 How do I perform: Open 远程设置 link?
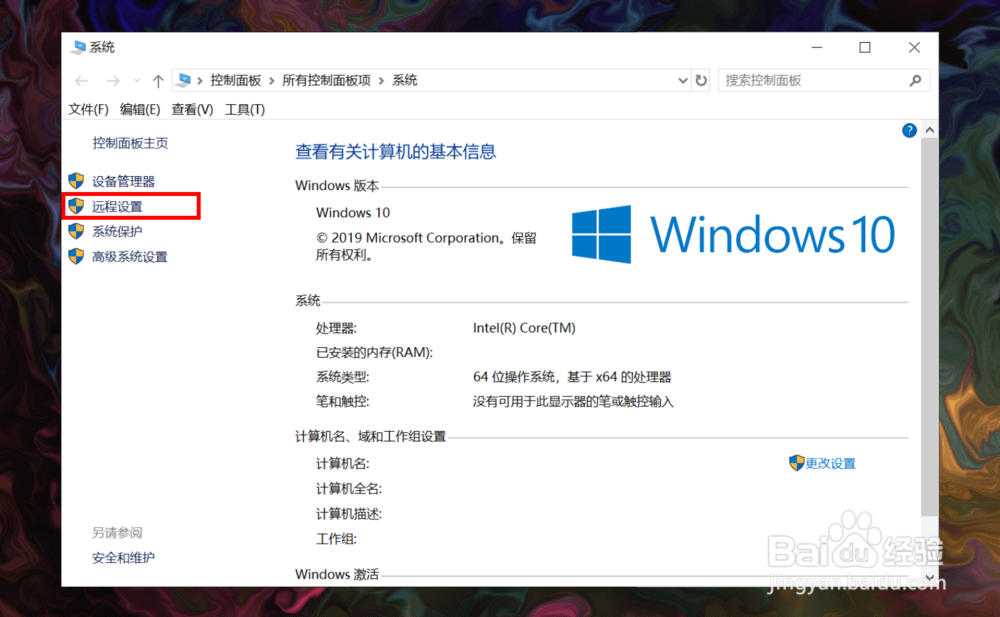click(117, 206)
